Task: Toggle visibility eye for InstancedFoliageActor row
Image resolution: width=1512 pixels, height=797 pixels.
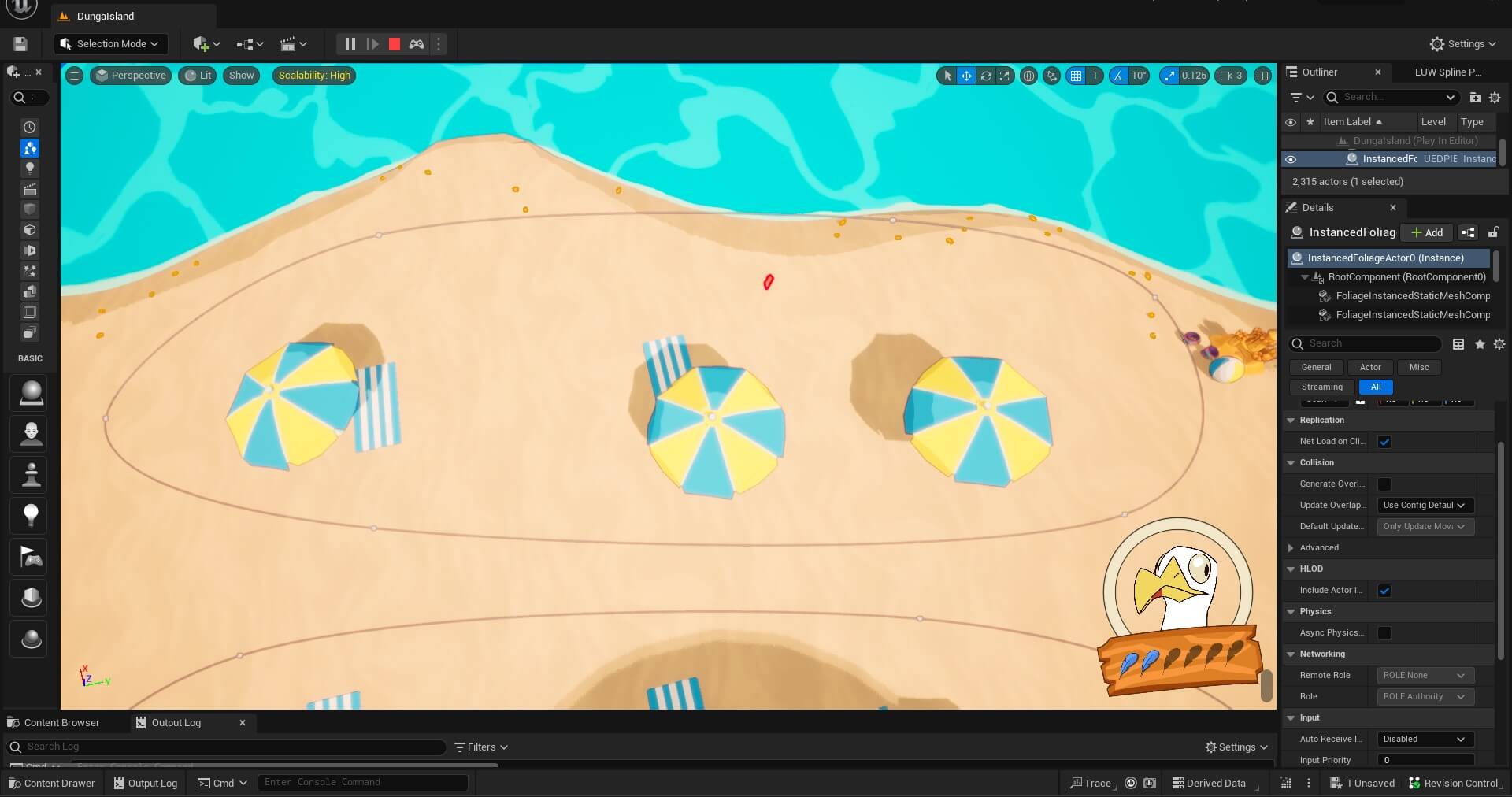Action: pos(1291,159)
